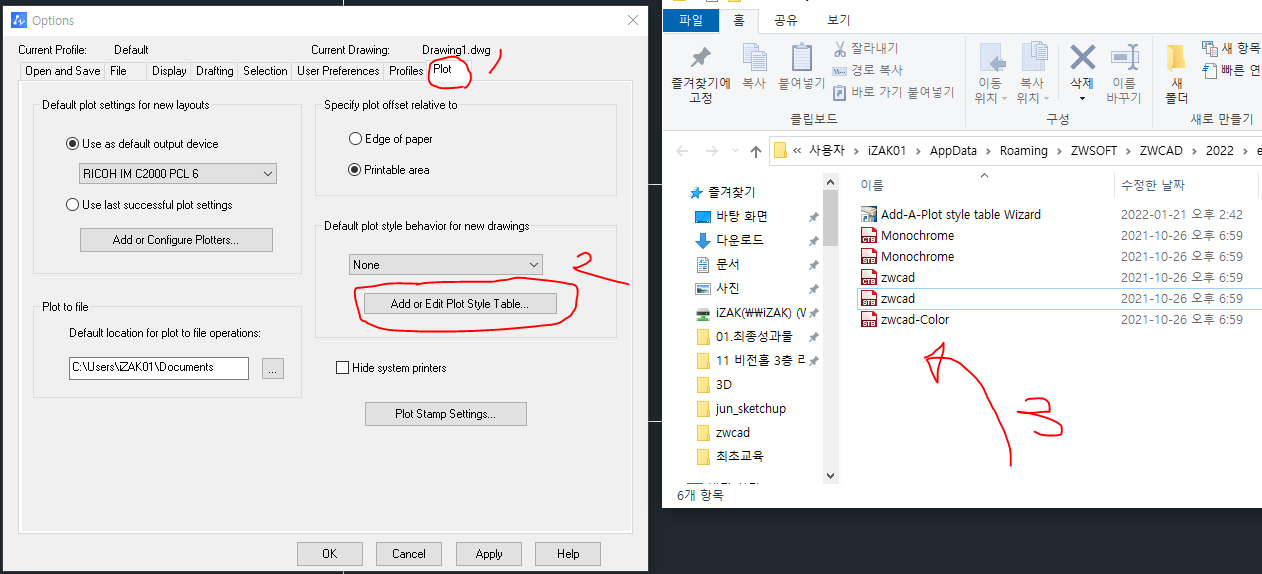The height and width of the screenshot is (574, 1262).
Task: Close the Options dialog
Action: coord(632,20)
